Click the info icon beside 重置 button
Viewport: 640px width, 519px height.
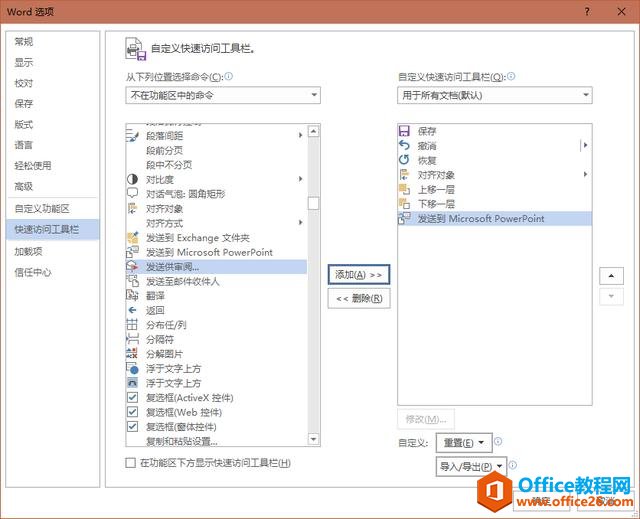point(498,441)
